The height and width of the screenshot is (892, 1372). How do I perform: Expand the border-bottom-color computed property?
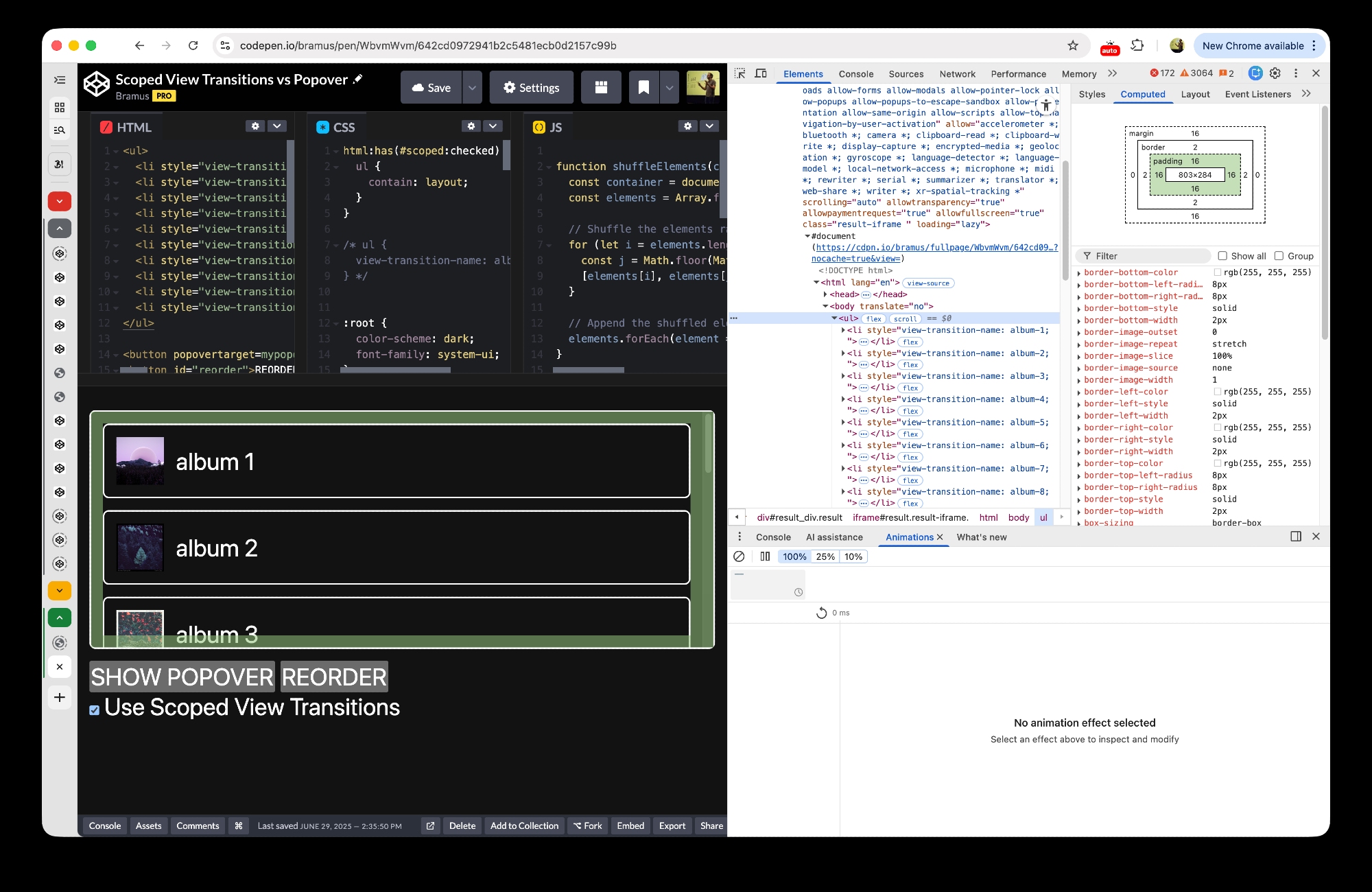point(1079,273)
